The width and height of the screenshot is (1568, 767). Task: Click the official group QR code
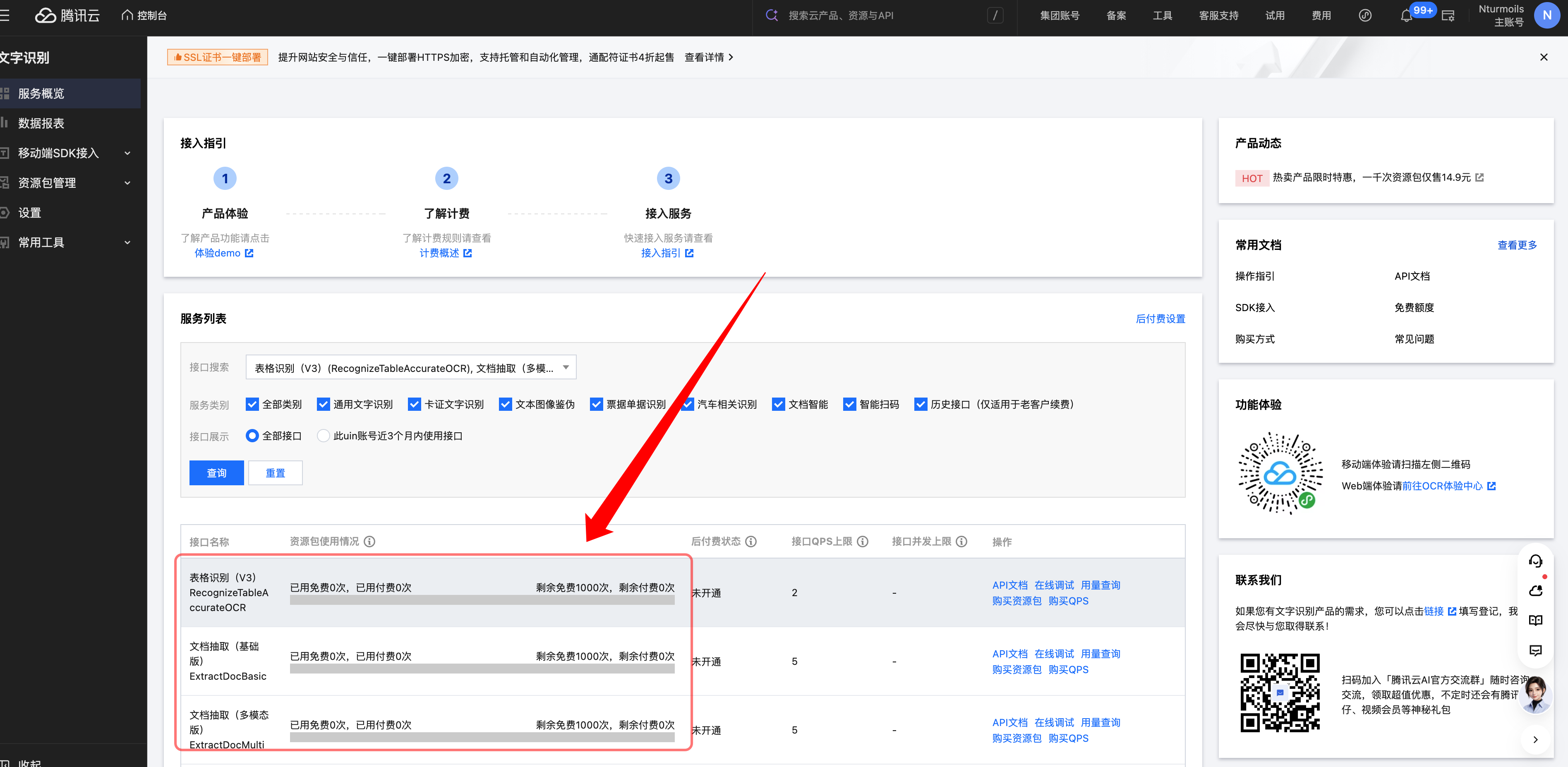tap(1280, 693)
